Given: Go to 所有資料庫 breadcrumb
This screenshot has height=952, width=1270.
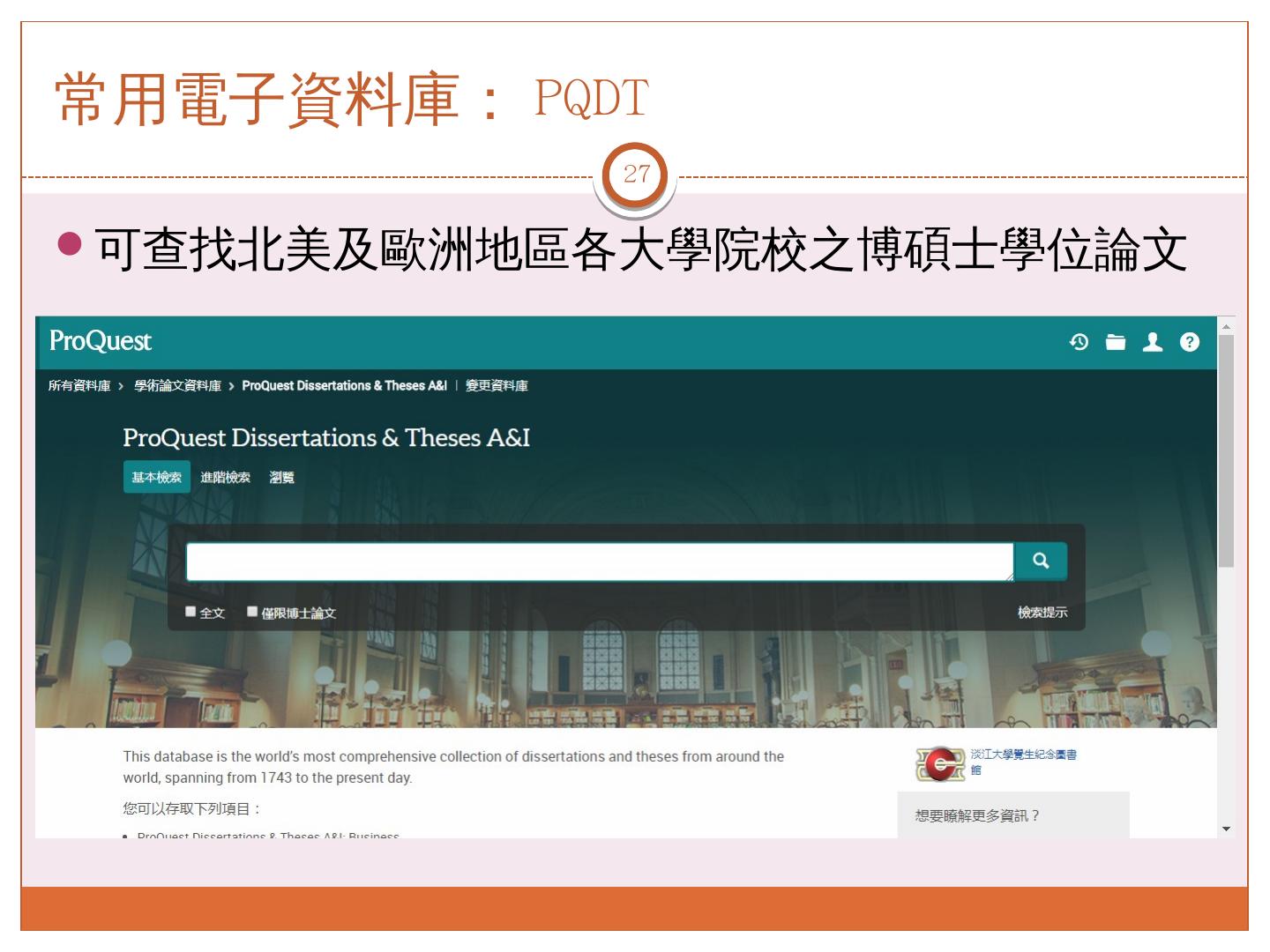Looking at the screenshot, I should (79, 385).
